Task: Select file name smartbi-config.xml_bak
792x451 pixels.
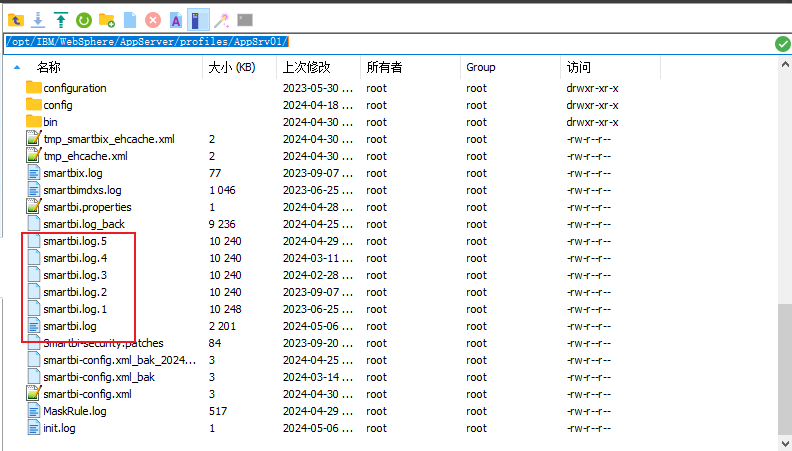Action: 99,377
